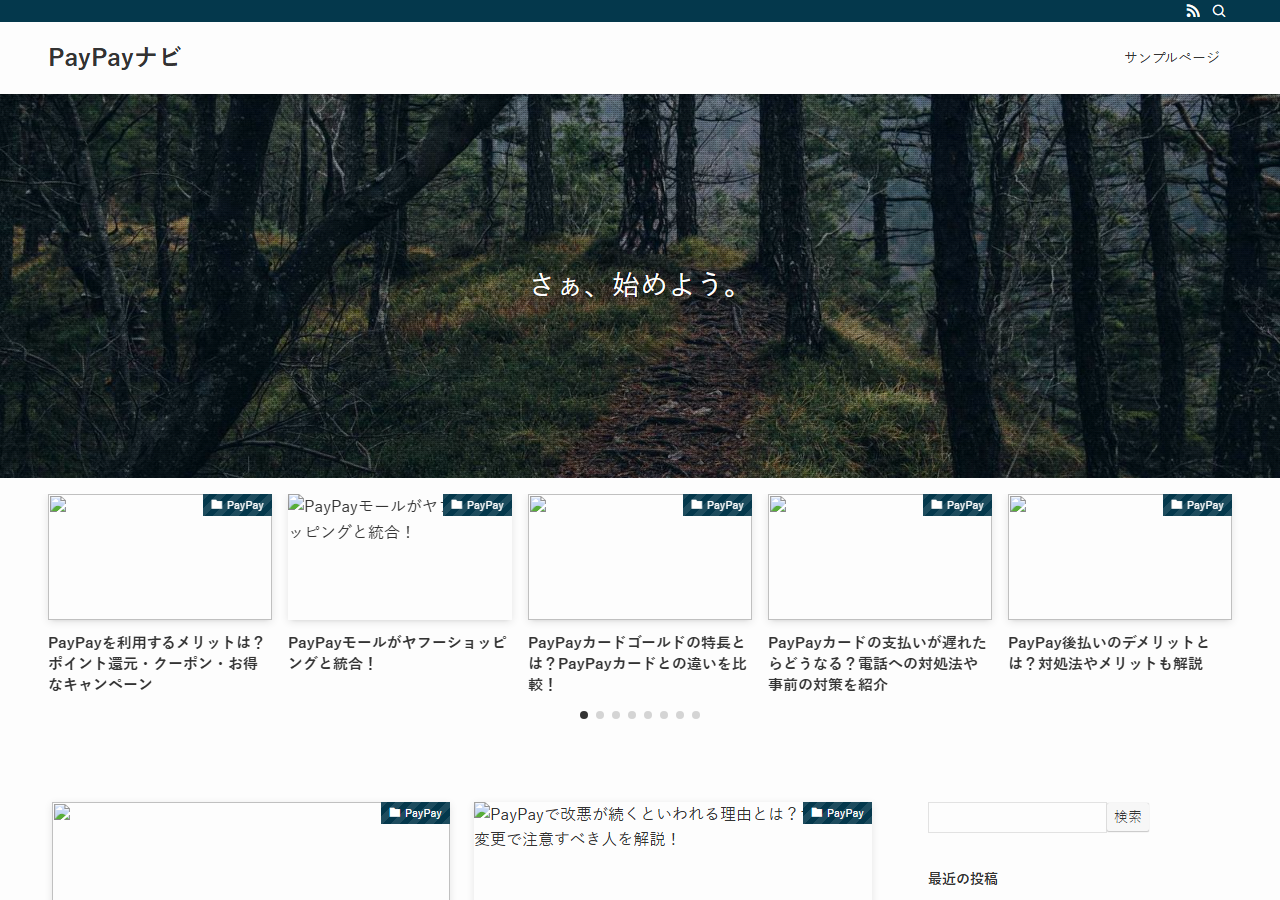Click the 最近の投稿 heading

(963, 879)
